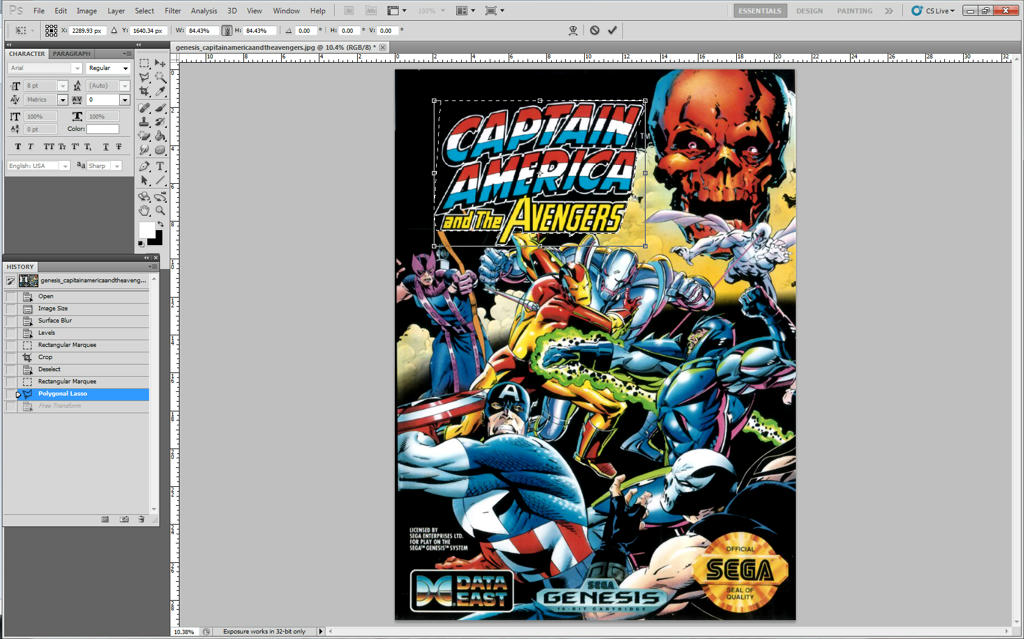1024x639 pixels.
Task: Toggle Faux Bold in Character panel
Action: tap(16, 147)
